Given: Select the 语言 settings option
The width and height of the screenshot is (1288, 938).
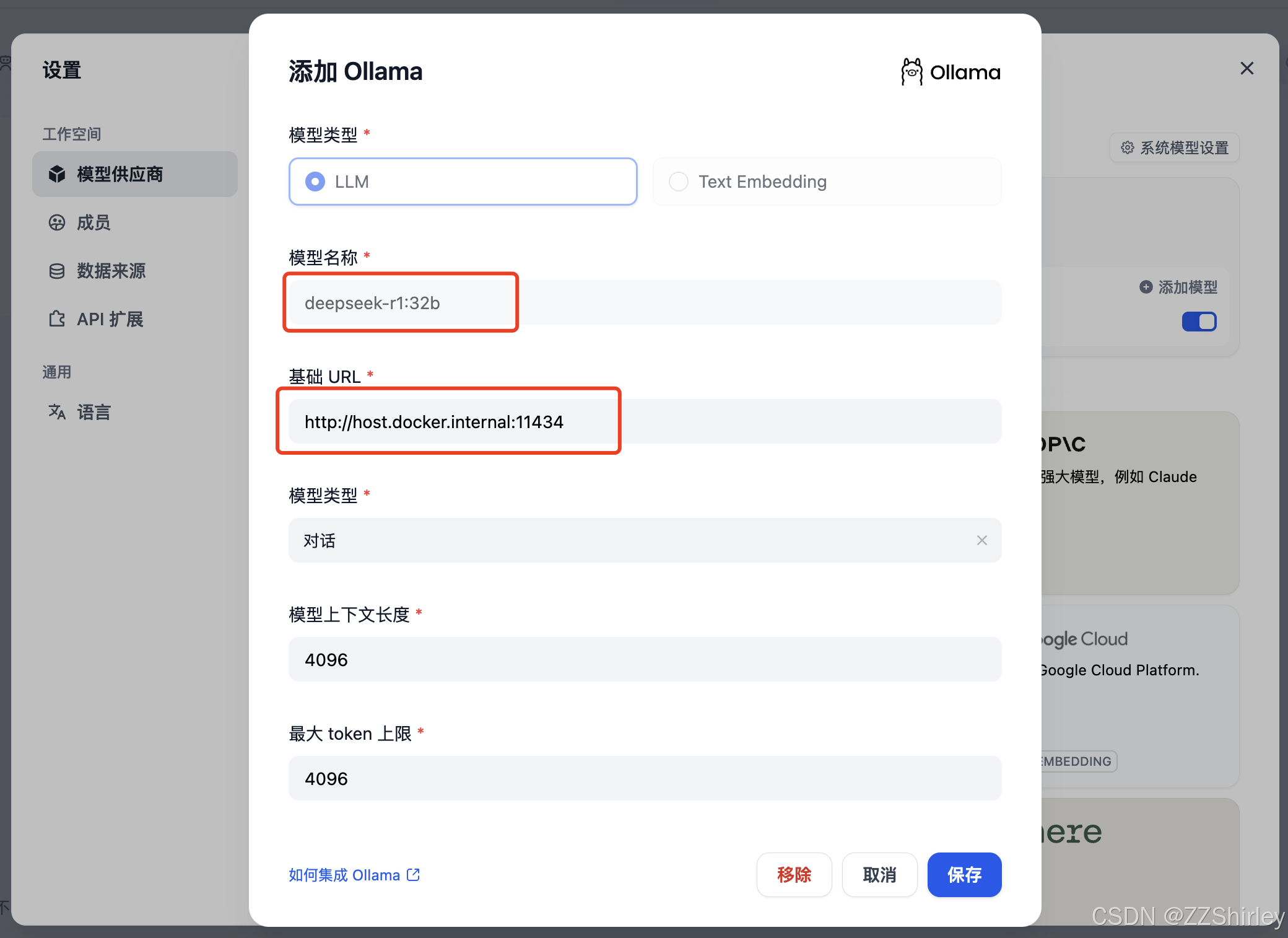Looking at the screenshot, I should click(x=93, y=411).
